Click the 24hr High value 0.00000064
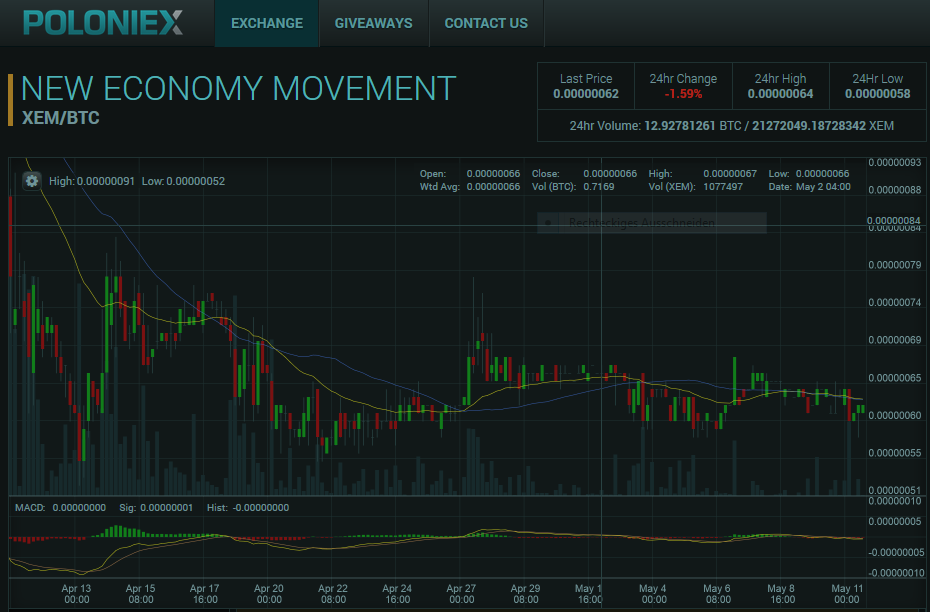The width and height of the screenshot is (930, 612). 781,94
